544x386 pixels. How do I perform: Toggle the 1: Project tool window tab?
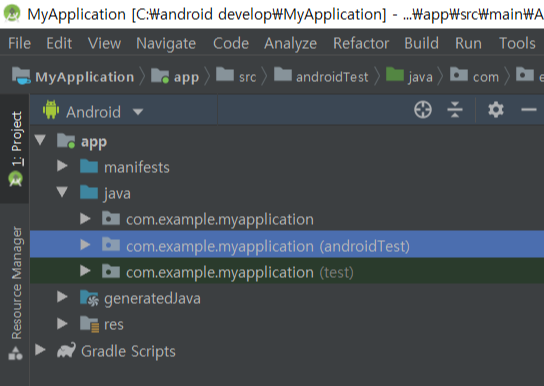(x=15, y=149)
